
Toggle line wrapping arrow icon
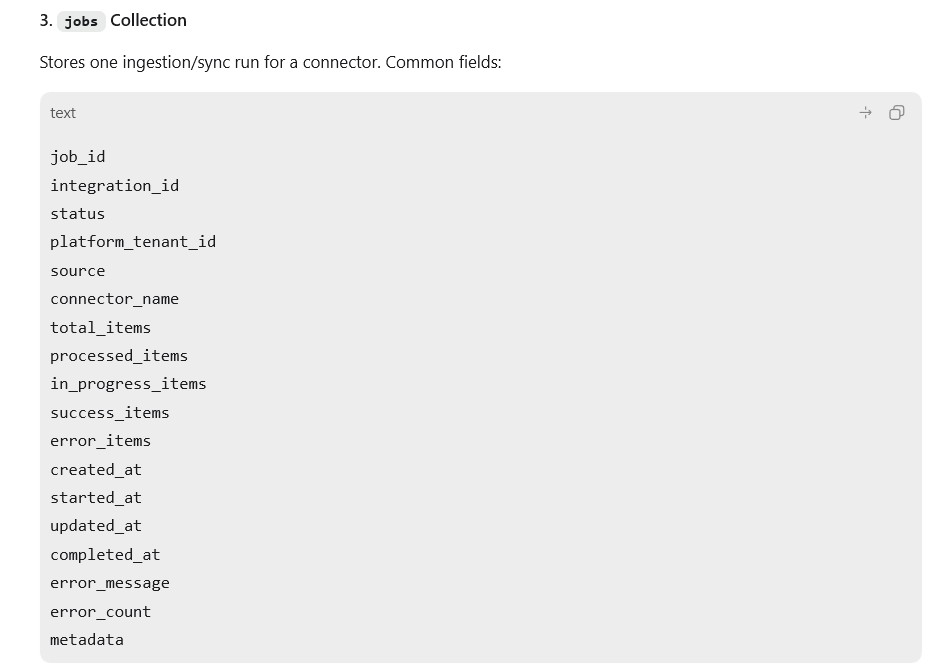pyautogui.click(x=865, y=113)
